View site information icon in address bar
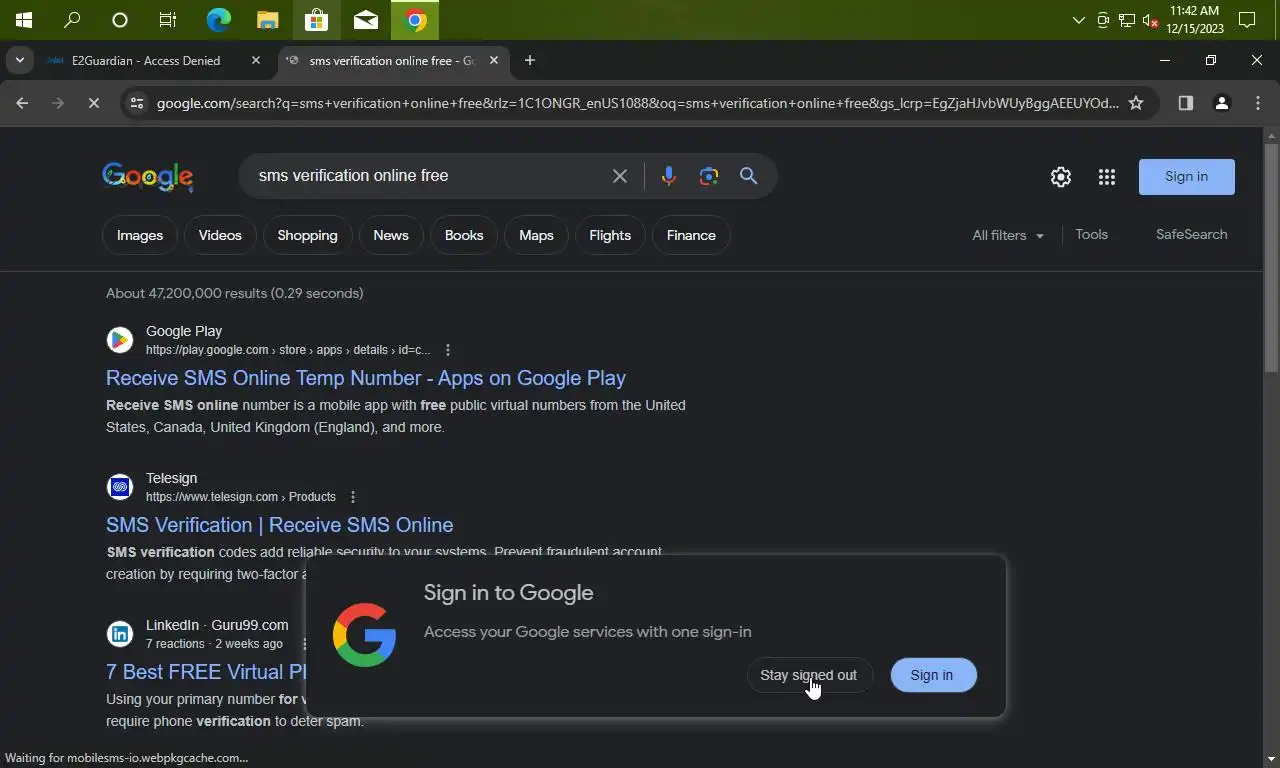The width and height of the screenshot is (1280, 768). [x=137, y=103]
